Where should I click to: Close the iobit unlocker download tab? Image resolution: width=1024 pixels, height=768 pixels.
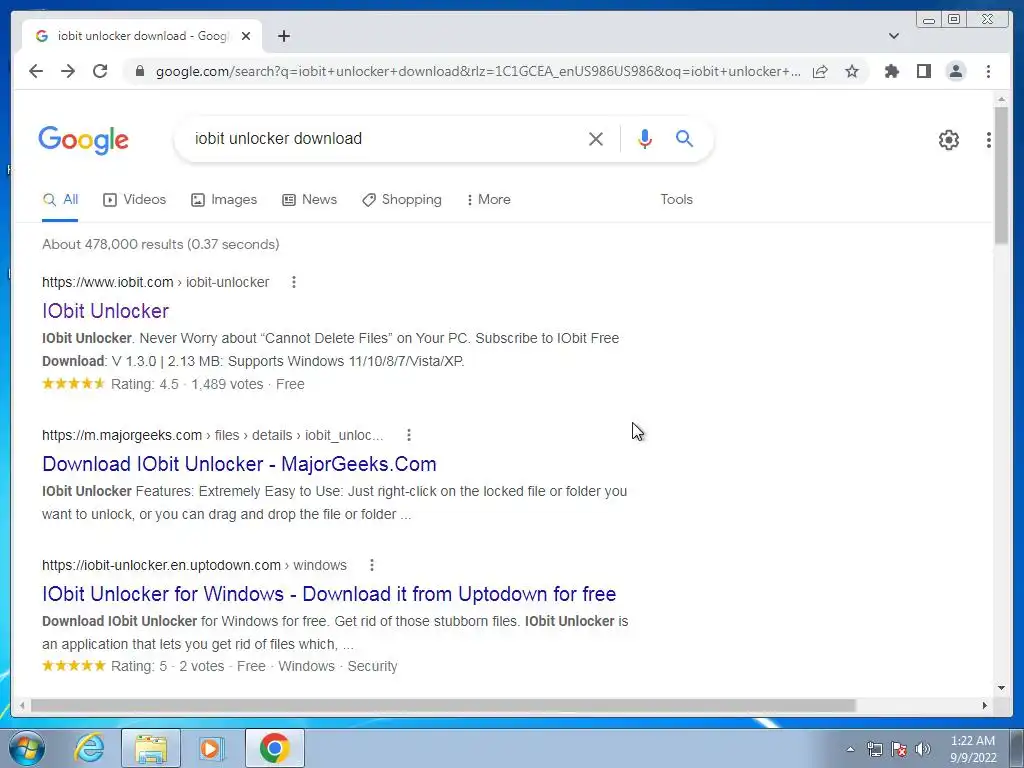pyautogui.click(x=246, y=36)
